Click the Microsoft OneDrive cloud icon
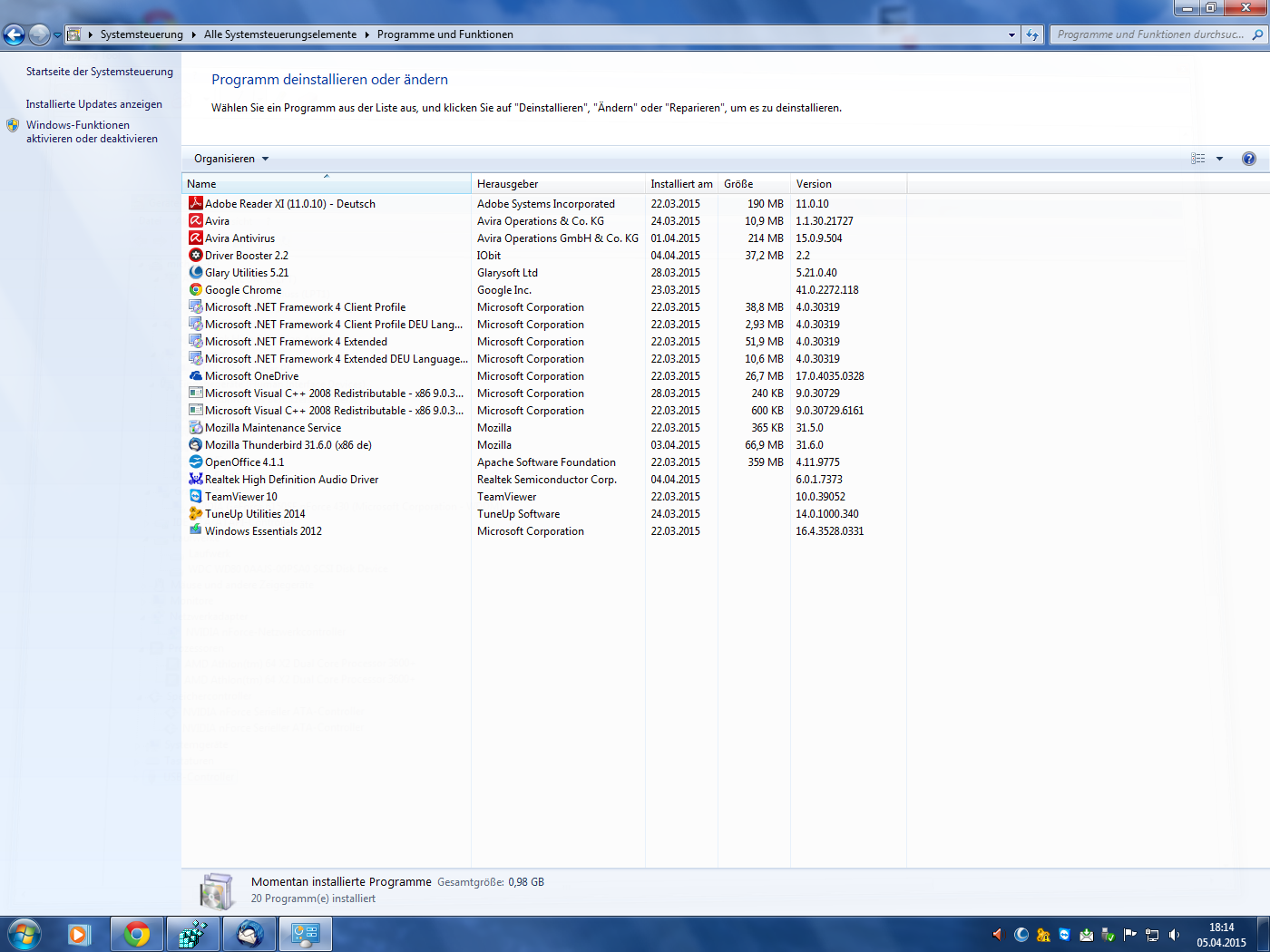Image resolution: width=1270 pixels, height=952 pixels. 195,375
